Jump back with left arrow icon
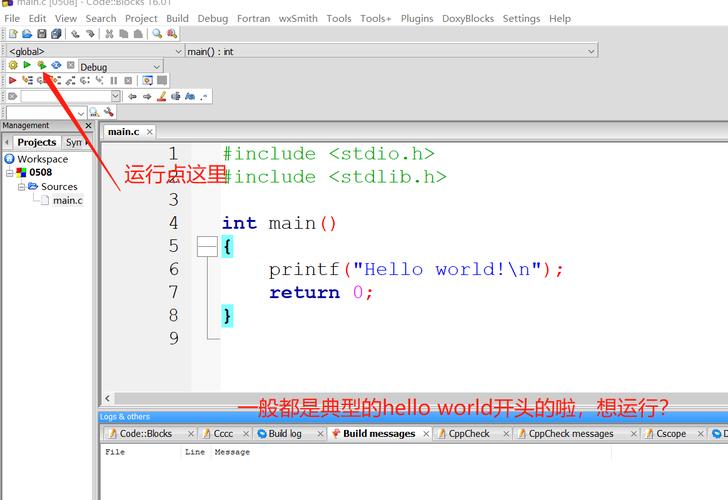 132,96
